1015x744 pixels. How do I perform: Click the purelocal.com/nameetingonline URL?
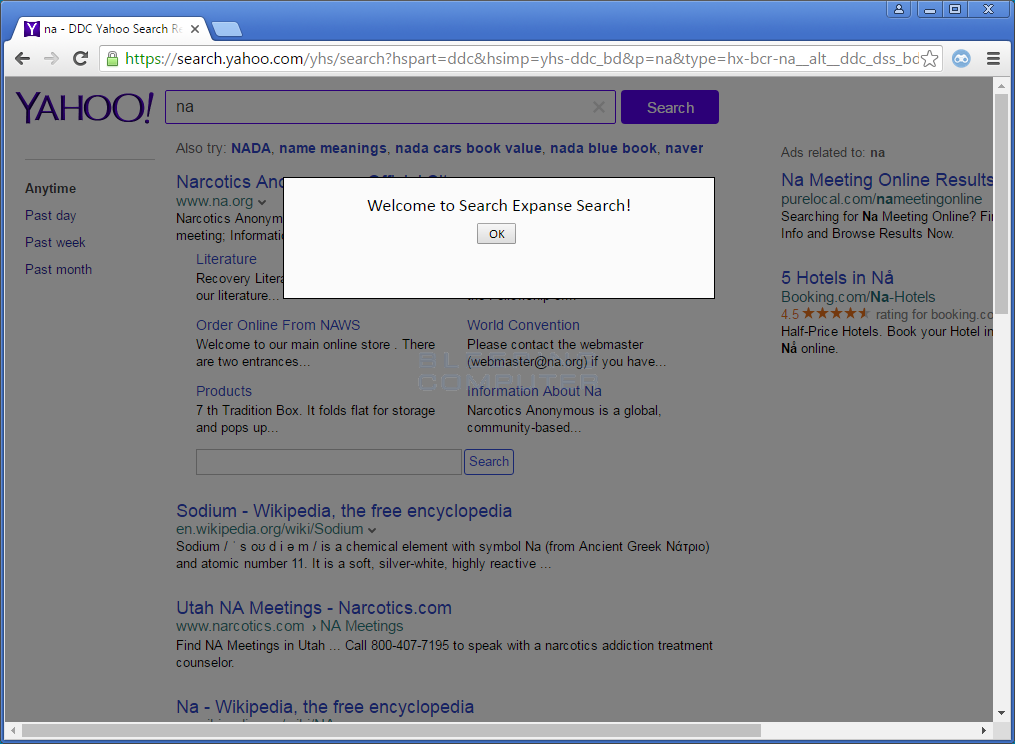coord(881,199)
